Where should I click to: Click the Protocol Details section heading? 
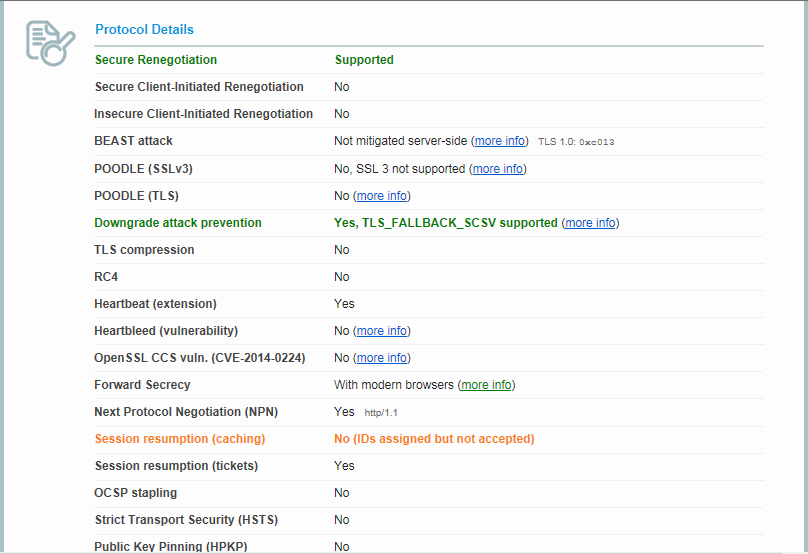144,30
